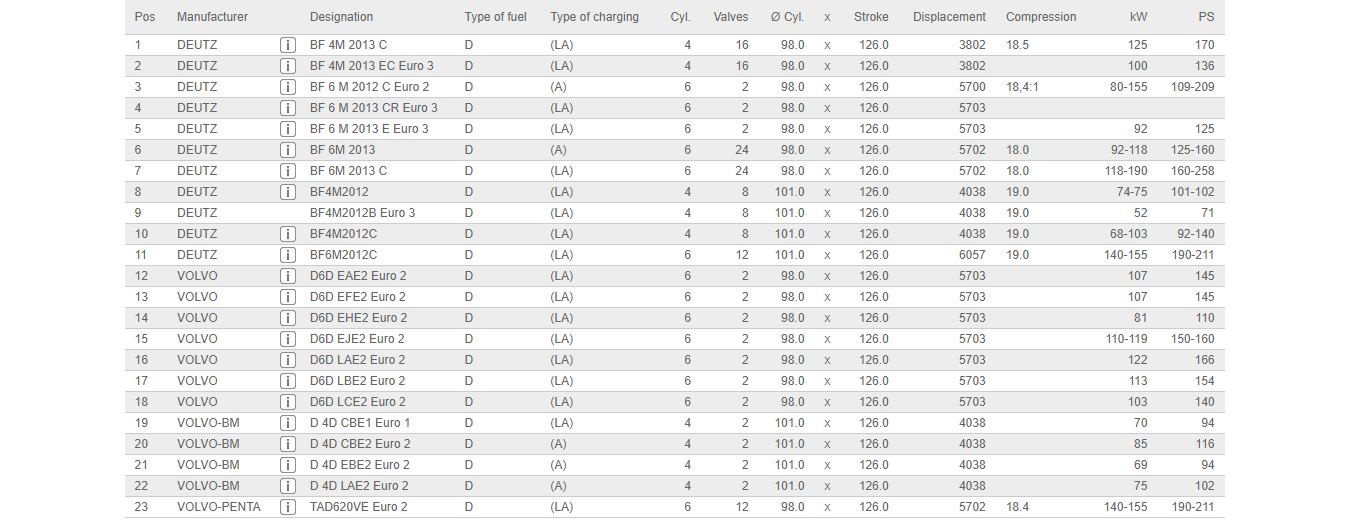The width and height of the screenshot is (1349, 523).
Task: Select the D6D LCE2 Euro 2 designation
Action: [x=358, y=402]
